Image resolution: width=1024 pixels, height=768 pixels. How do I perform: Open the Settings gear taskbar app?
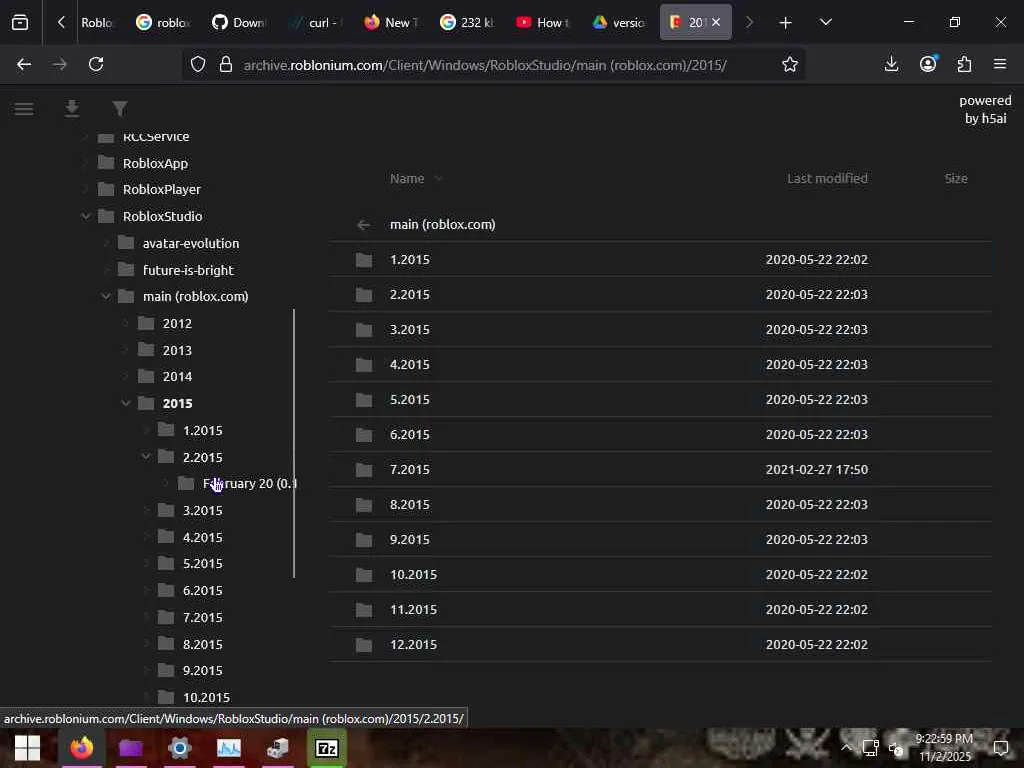[x=180, y=748]
